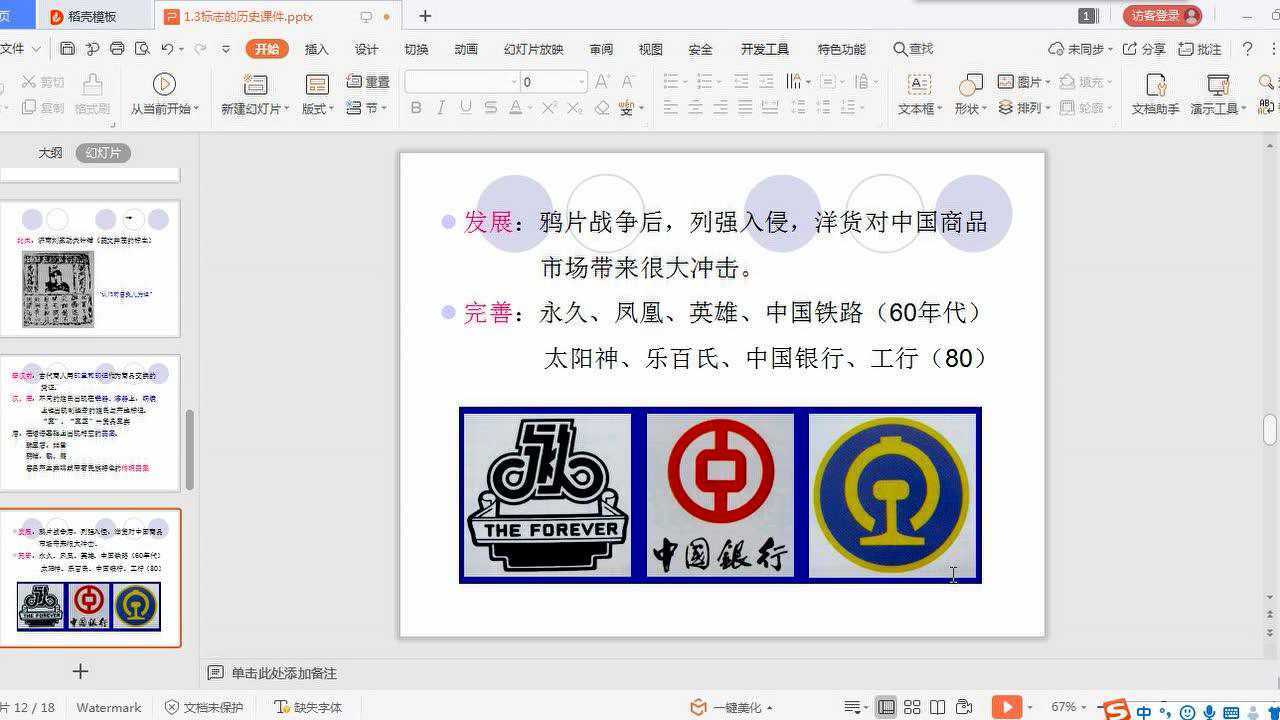Click the 文本框 text box icon

pos(918,84)
